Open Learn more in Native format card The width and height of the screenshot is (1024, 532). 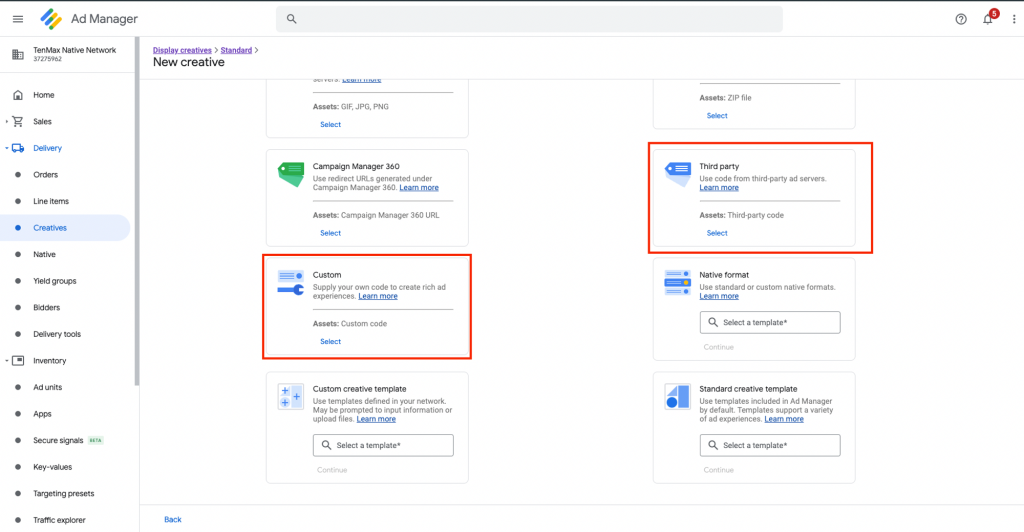point(719,296)
